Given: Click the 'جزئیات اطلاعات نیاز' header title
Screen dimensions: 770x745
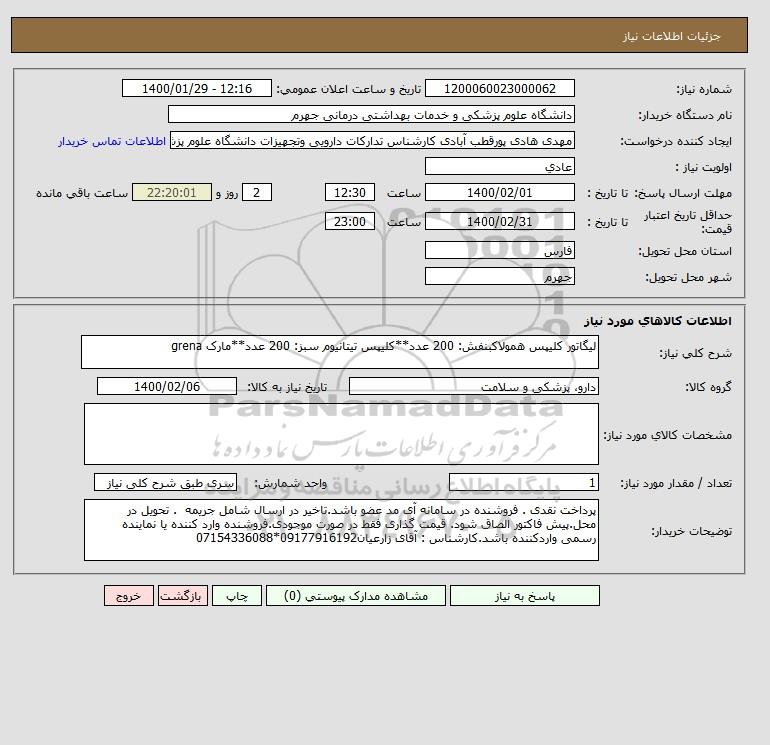Looking at the screenshot, I should [671, 36].
